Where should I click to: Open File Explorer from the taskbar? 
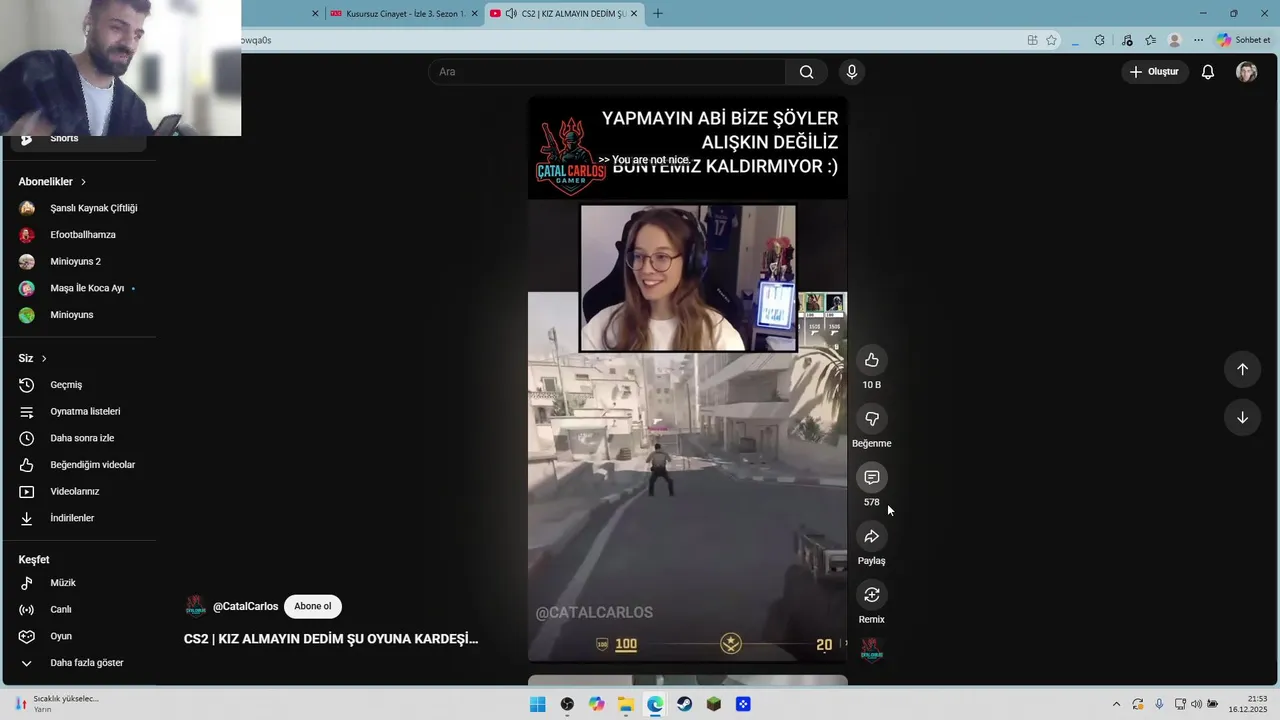tap(625, 704)
